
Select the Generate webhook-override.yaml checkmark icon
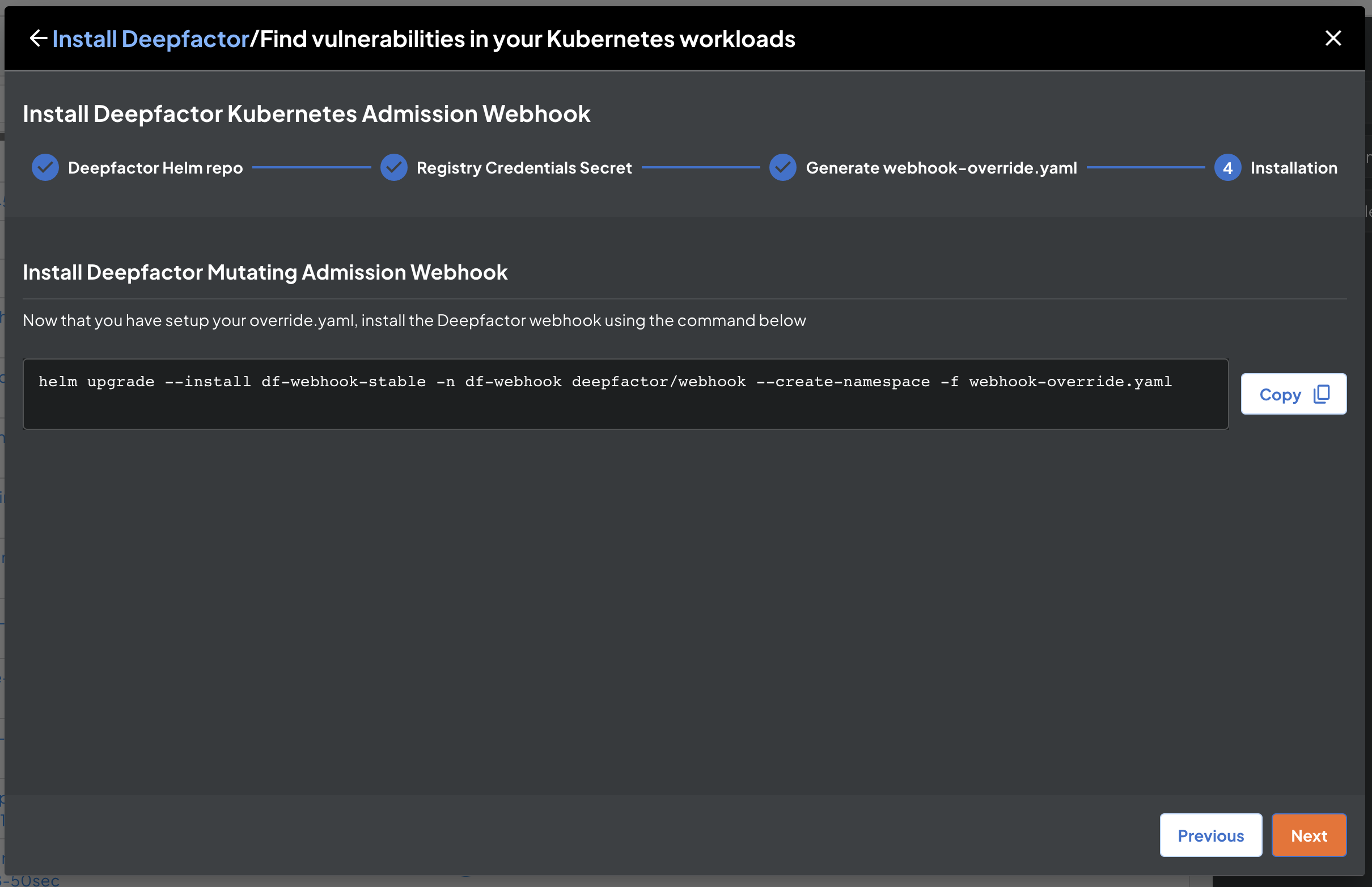[x=782, y=168]
